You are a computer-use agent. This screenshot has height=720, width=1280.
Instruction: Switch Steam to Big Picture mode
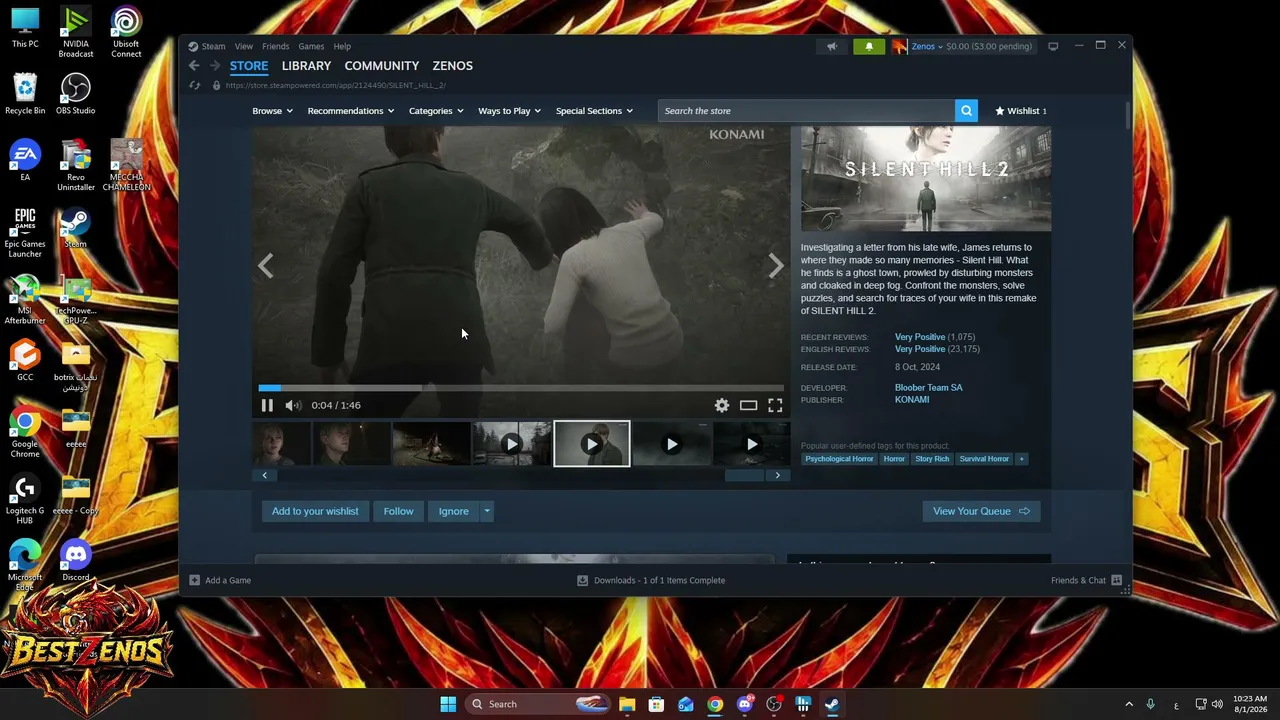[x=1053, y=46]
